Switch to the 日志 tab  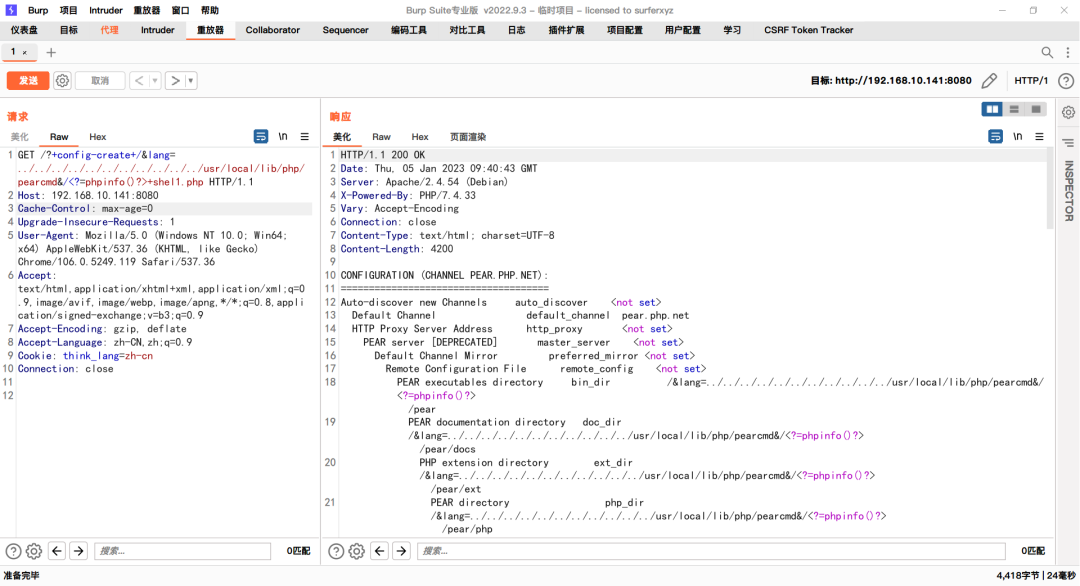[516, 30]
